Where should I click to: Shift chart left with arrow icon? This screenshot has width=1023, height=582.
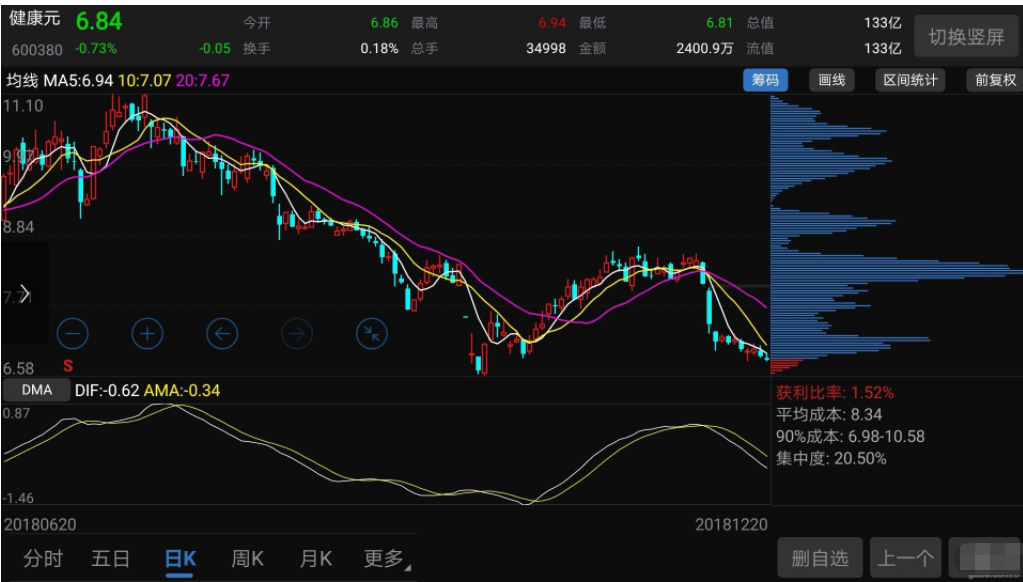coord(222,335)
